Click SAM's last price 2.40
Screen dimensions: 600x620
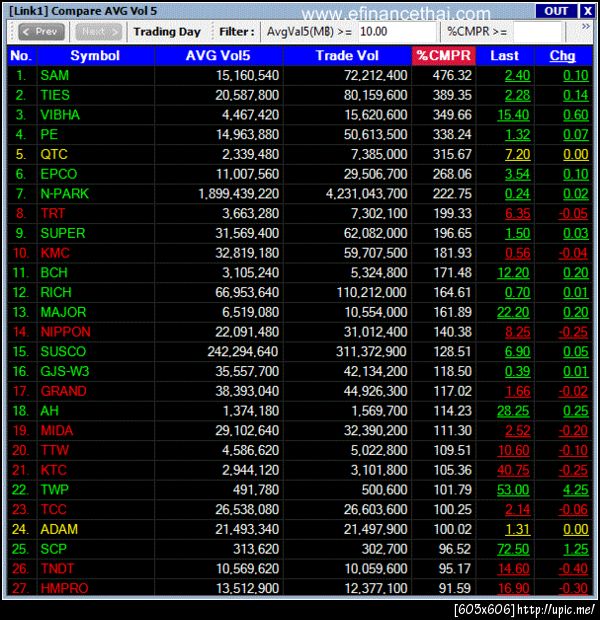click(517, 75)
